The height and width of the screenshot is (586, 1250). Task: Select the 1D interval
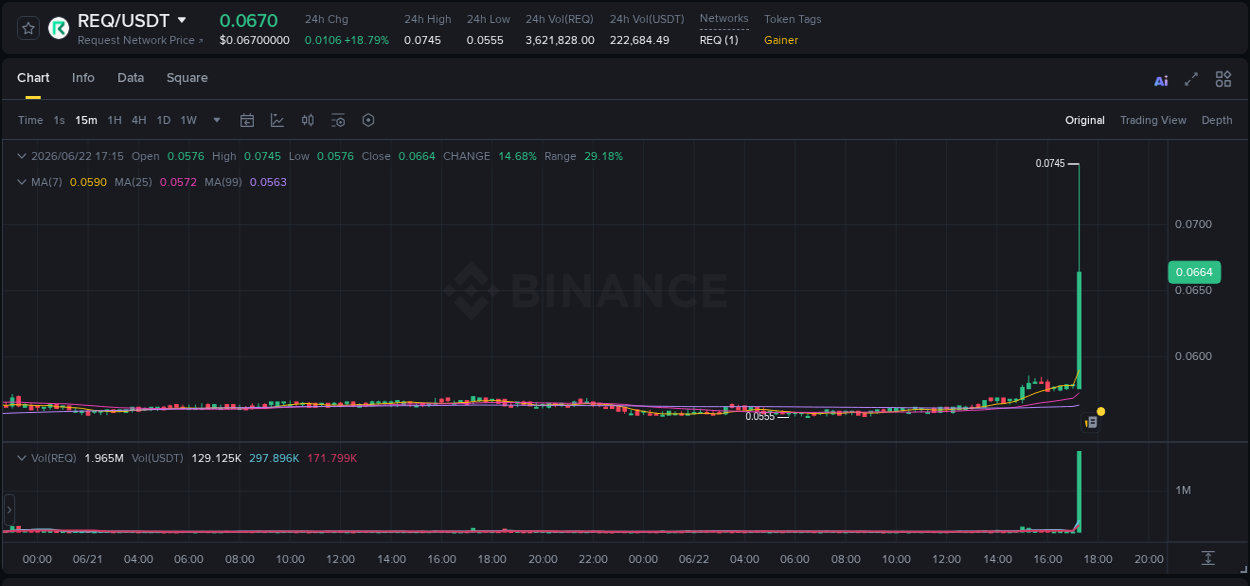click(163, 120)
